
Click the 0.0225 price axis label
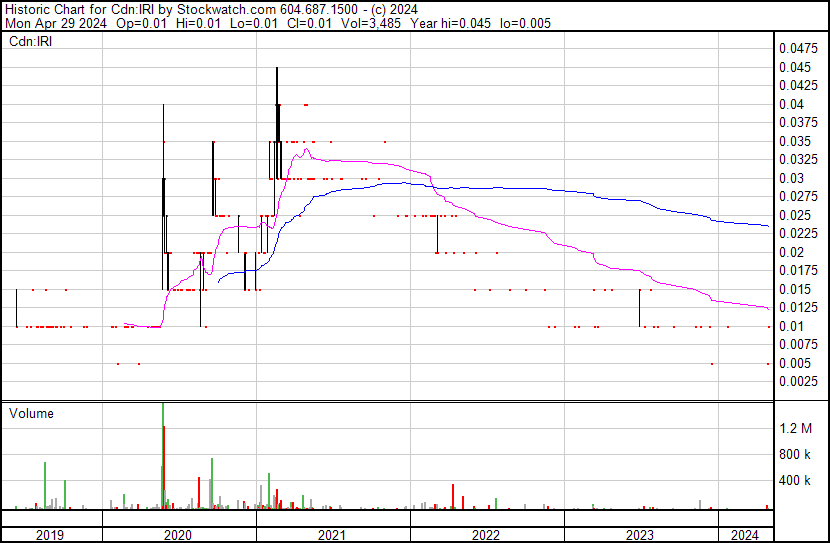[x=798, y=234]
